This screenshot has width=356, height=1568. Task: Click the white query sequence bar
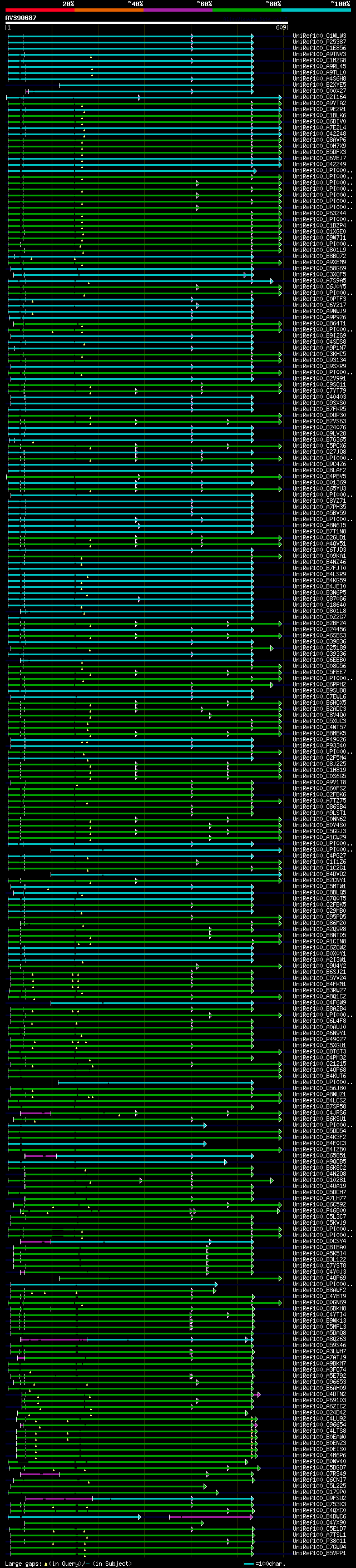147,22
